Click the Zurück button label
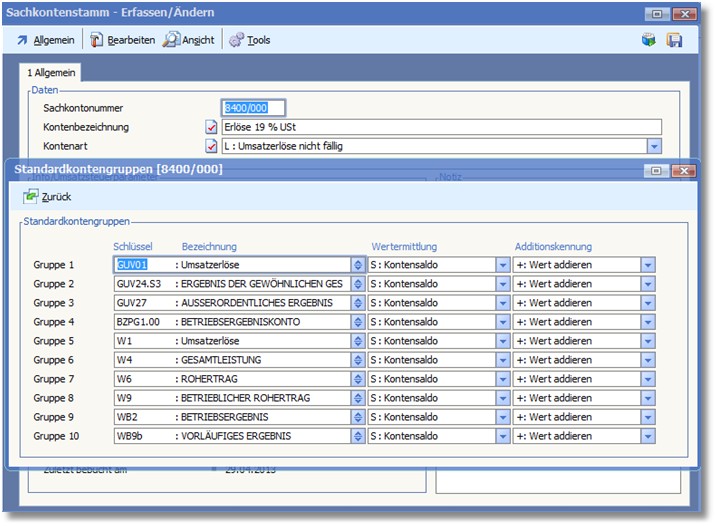The image size is (715, 526). (56, 197)
